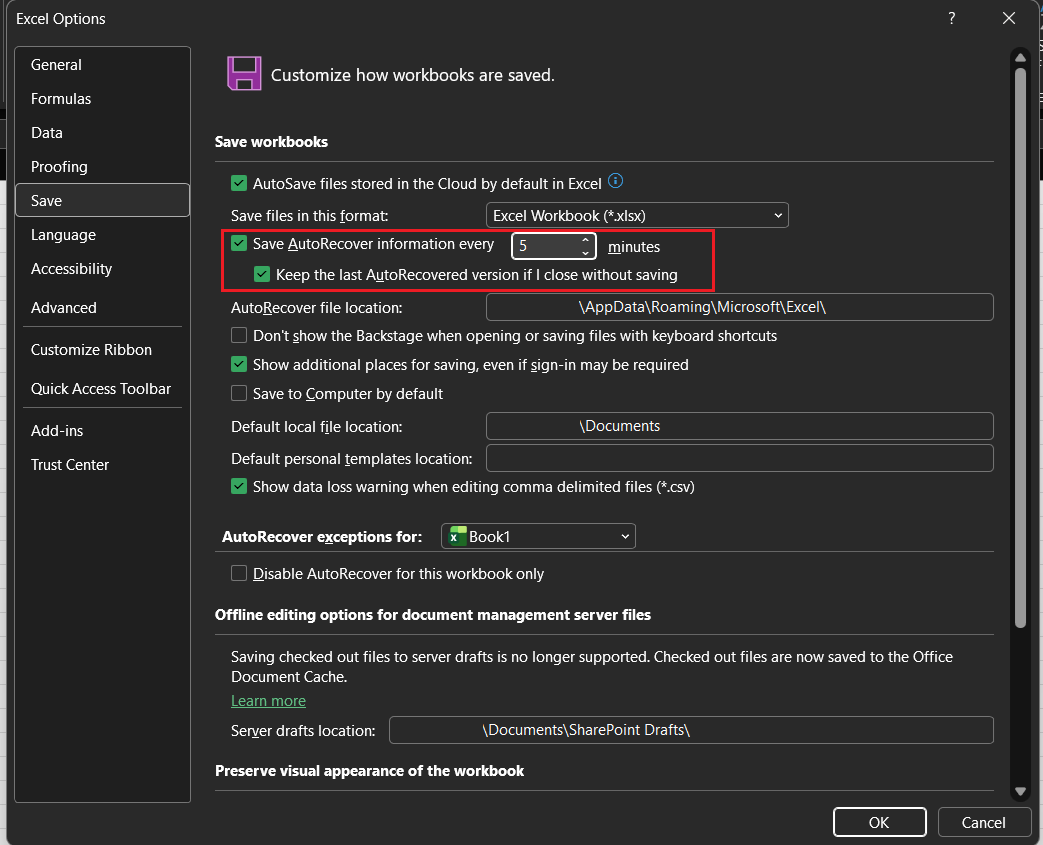The height and width of the screenshot is (845, 1043).
Task: Switch to the Formulas category
Action: pos(102,98)
